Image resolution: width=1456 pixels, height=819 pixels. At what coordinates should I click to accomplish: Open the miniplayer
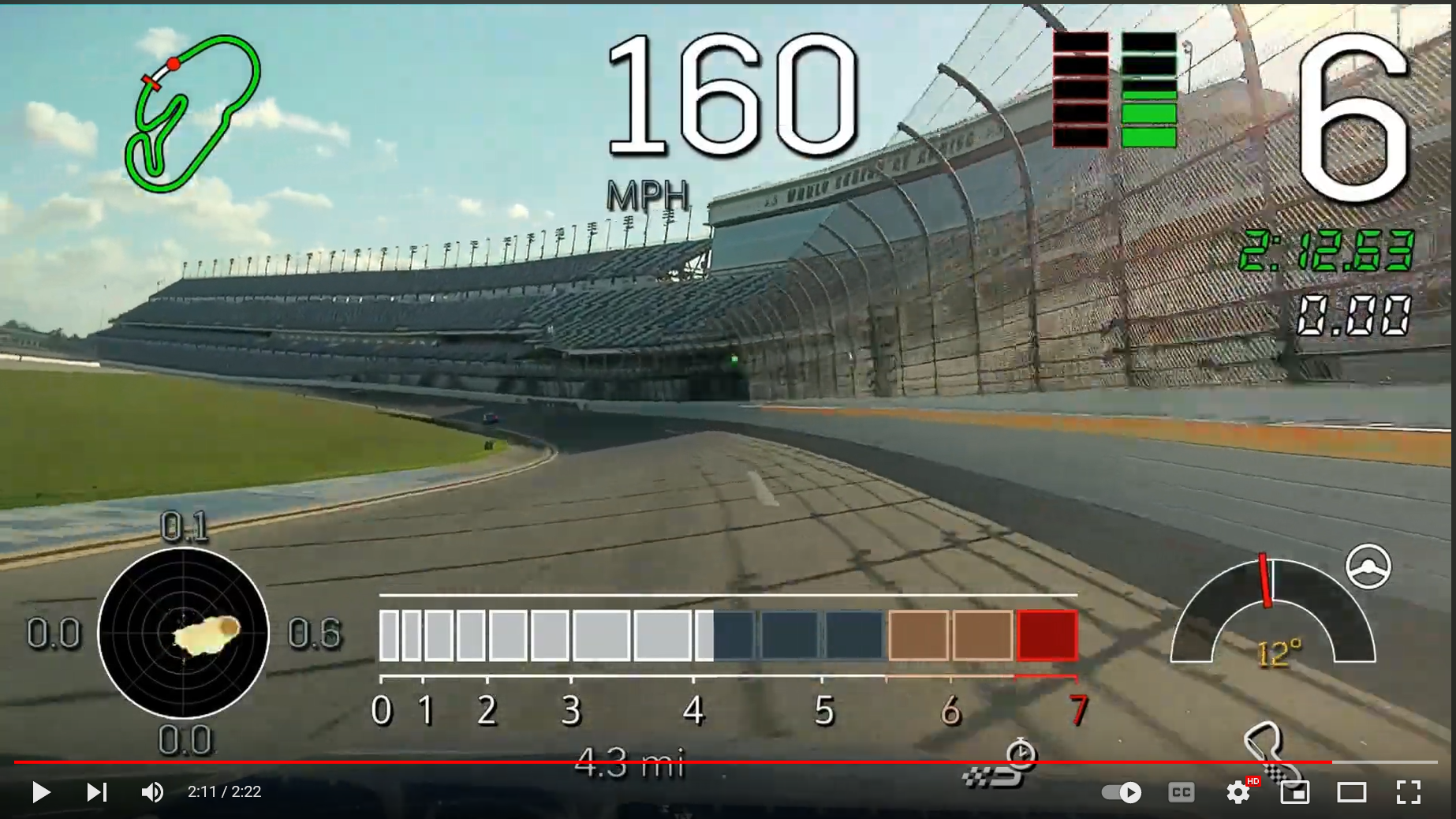click(x=1294, y=792)
